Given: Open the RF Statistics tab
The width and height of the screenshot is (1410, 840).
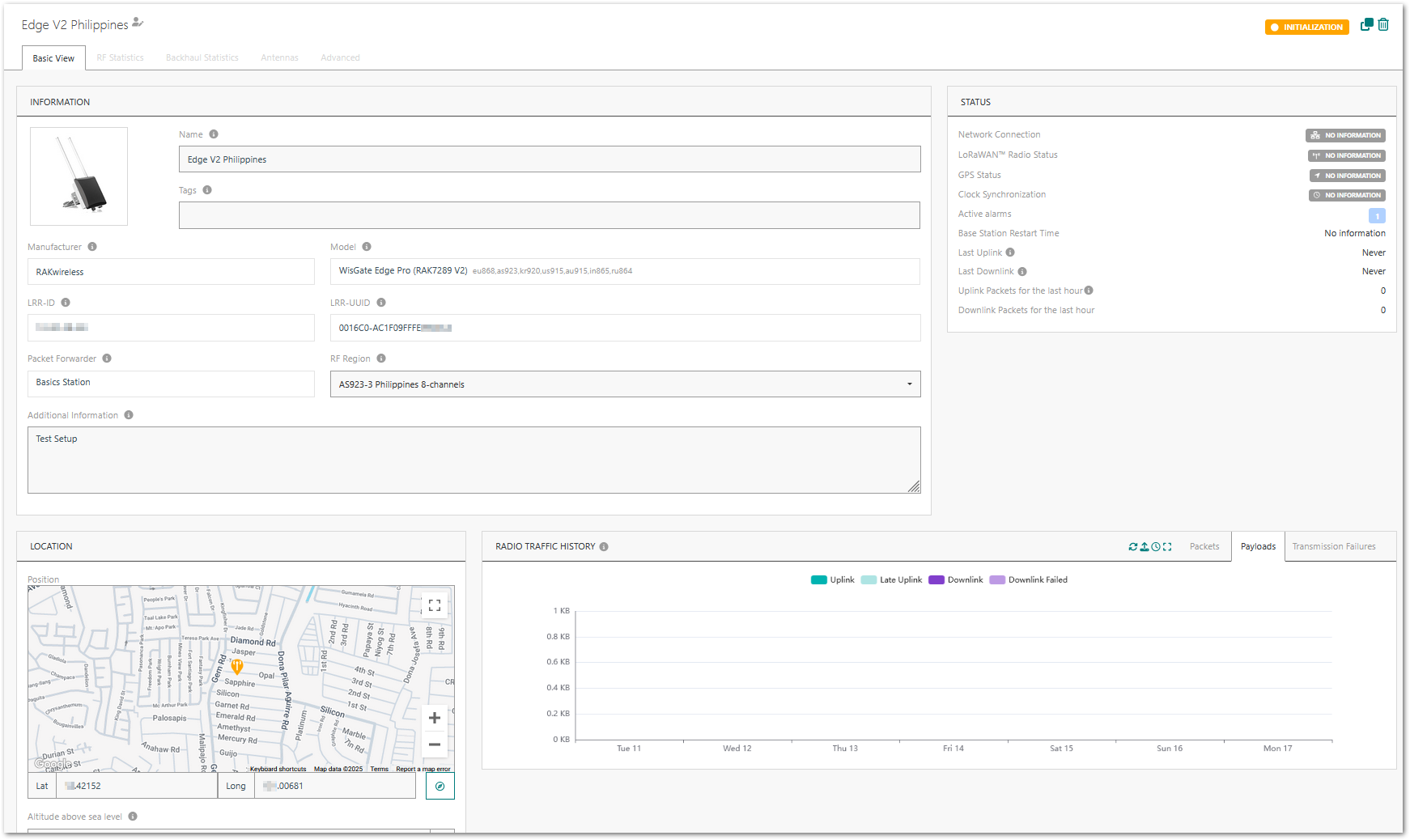Looking at the screenshot, I should (120, 58).
